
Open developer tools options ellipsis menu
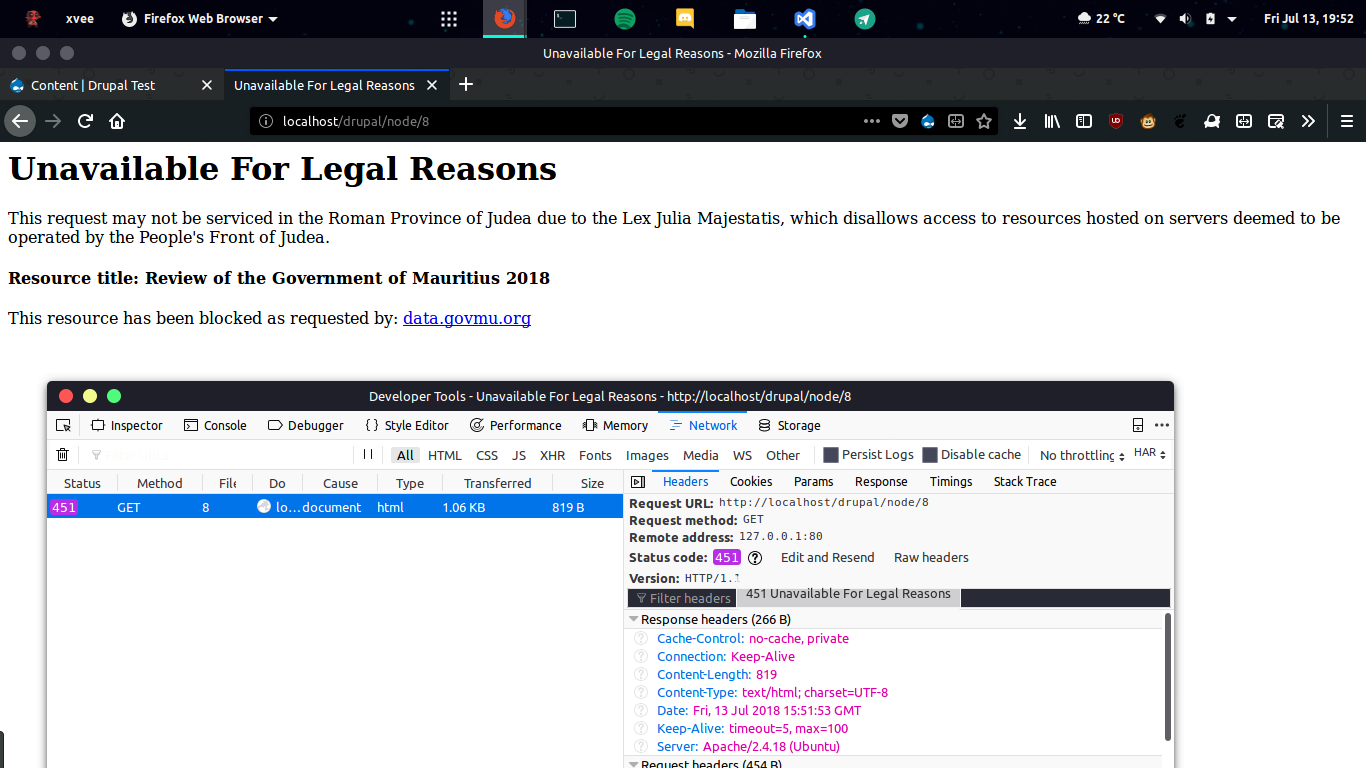coord(1161,425)
